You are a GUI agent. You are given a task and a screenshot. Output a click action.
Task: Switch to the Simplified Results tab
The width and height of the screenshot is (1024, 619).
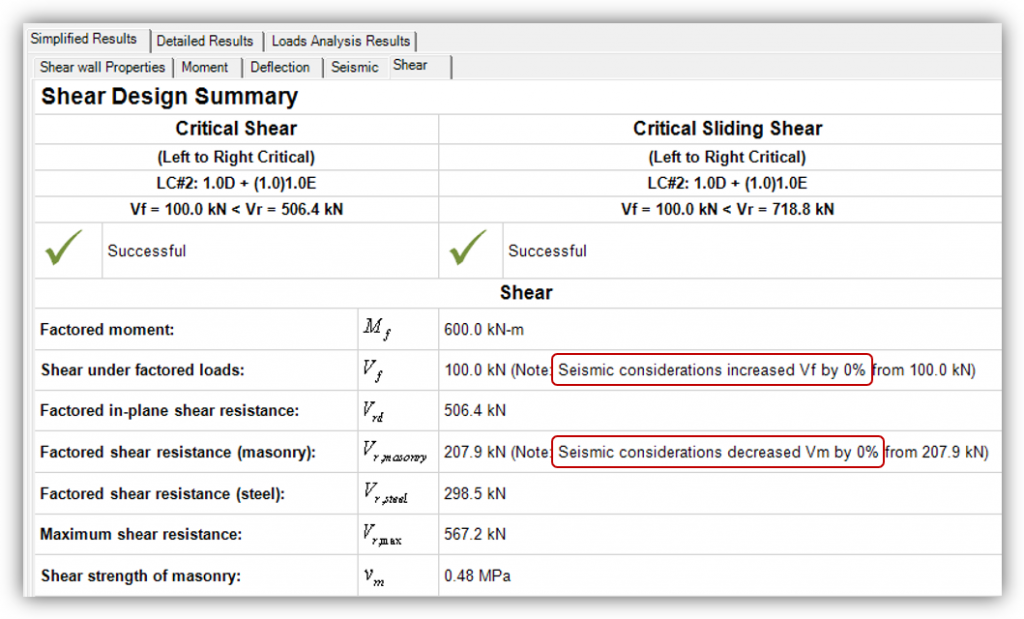pos(84,39)
